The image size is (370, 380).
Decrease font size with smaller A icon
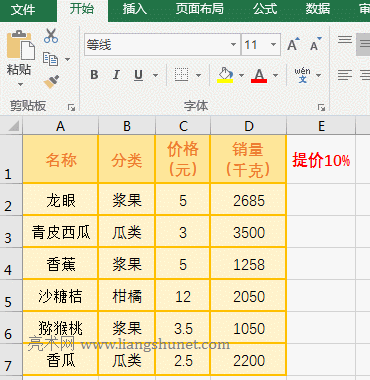316,44
